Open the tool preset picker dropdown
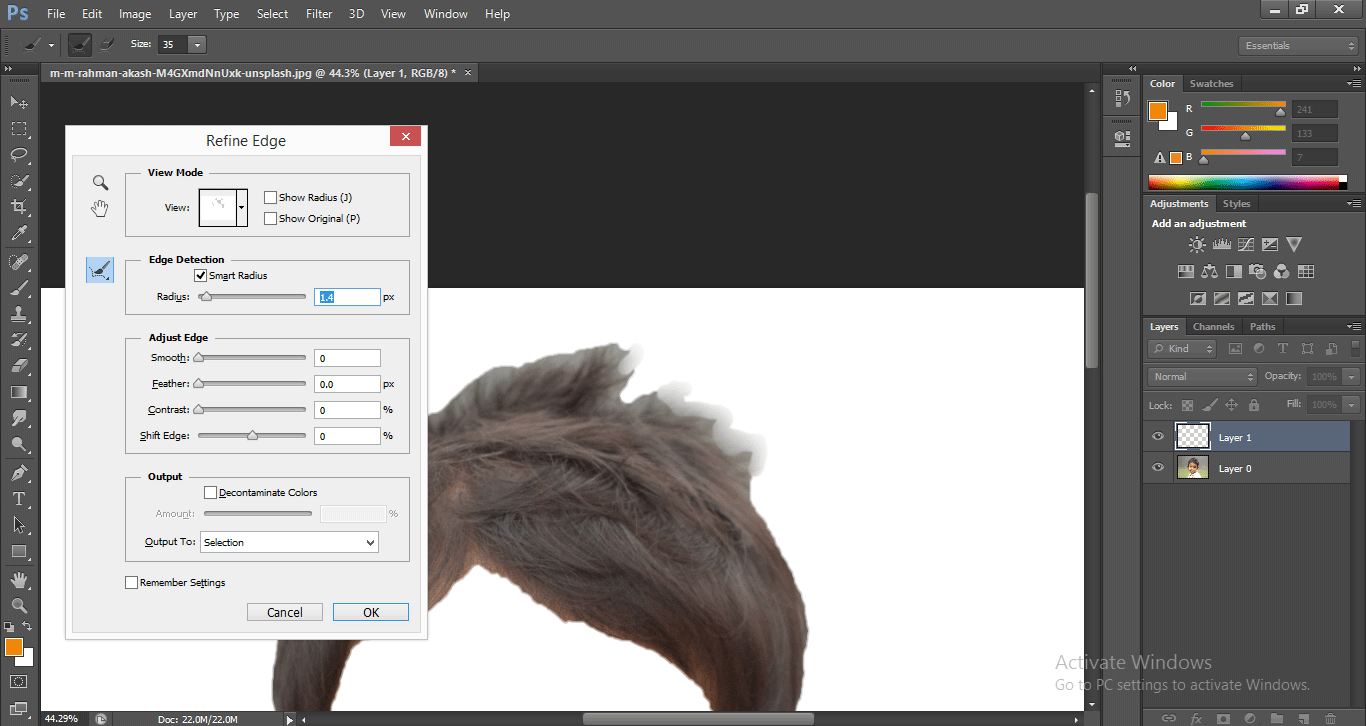The image size is (1366, 726). point(51,46)
